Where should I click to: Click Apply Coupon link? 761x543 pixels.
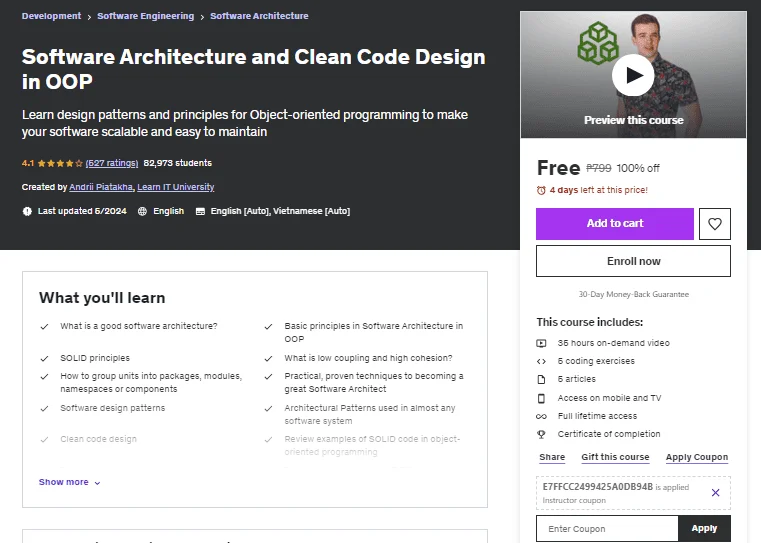[697, 457]
